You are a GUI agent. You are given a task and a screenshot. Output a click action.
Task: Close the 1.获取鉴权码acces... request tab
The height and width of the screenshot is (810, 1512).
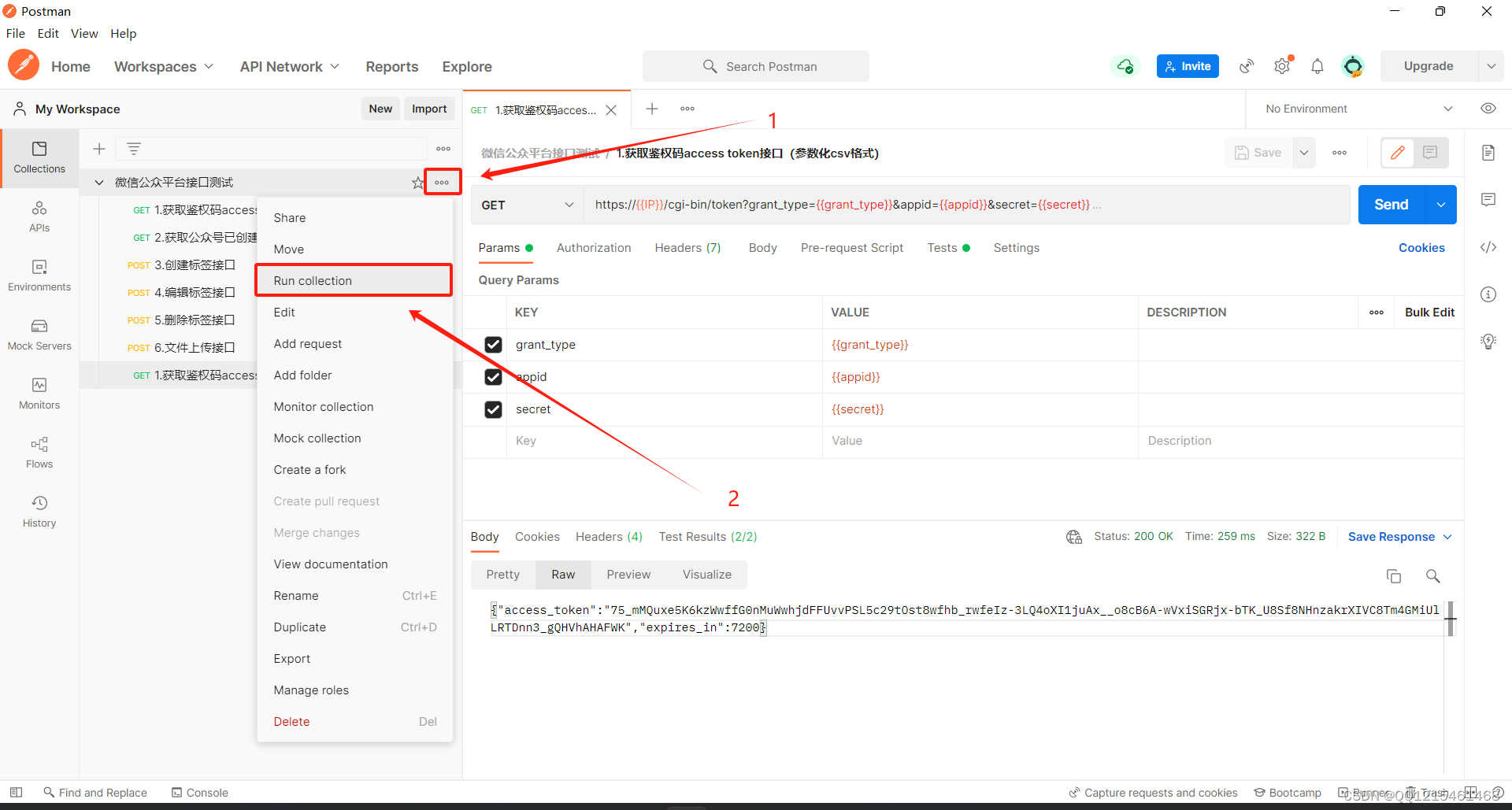(611, 110)
